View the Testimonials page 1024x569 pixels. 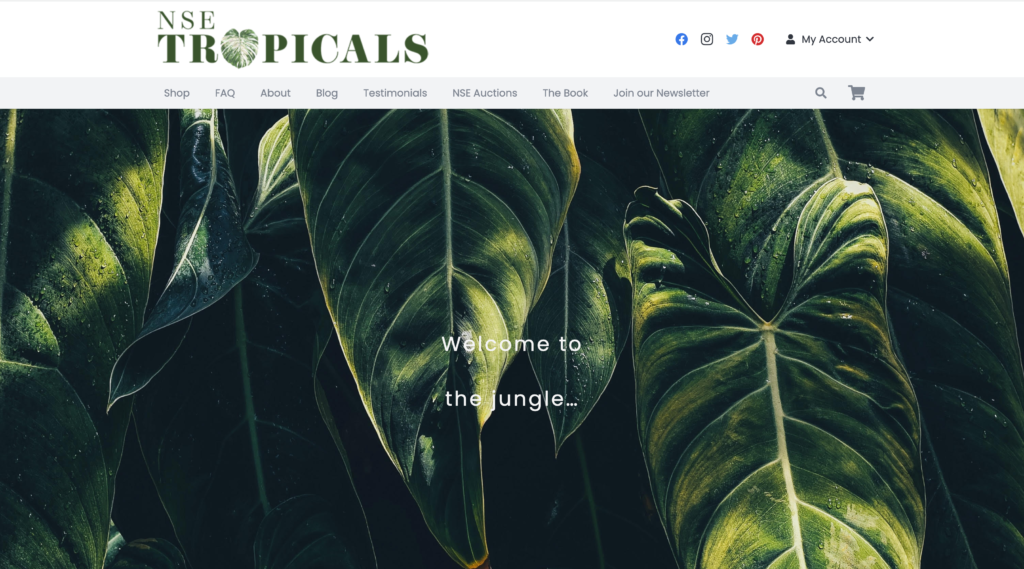[395, 93]
